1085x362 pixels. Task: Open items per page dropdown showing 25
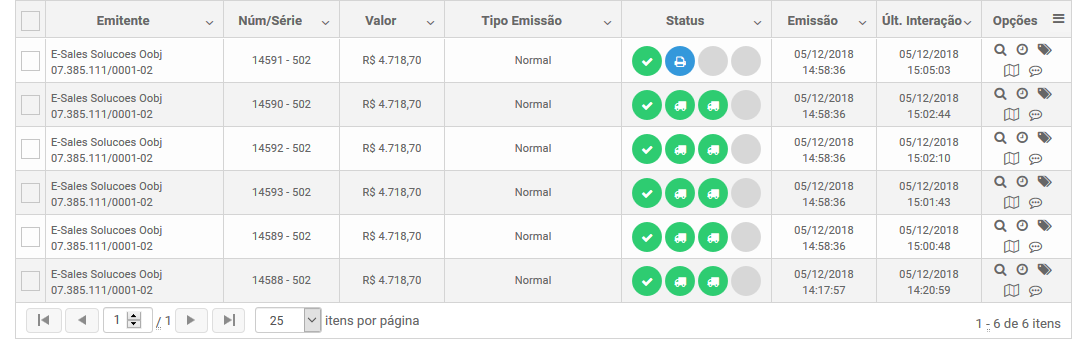tap(288, 320)
